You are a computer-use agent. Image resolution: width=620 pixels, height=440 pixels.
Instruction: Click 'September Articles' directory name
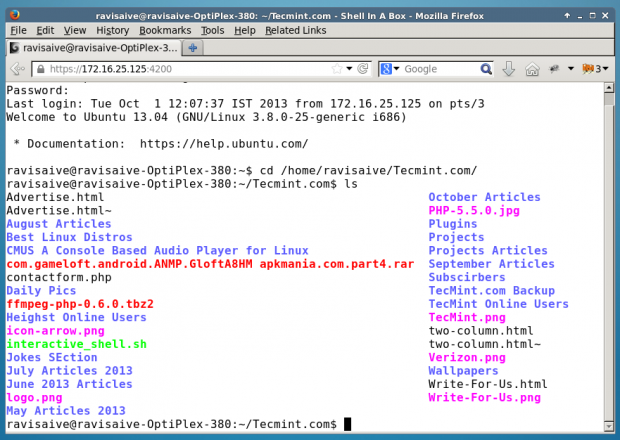point(491,264)
